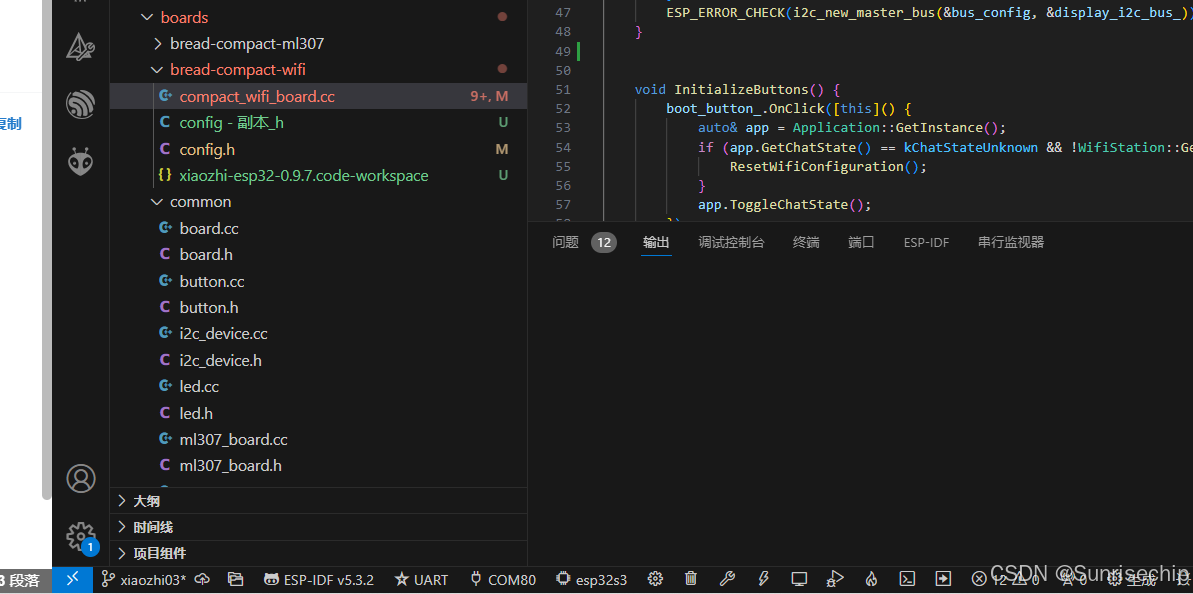Click the xiaozhi03* git branch indicator
1193x594 pixels.
[145, 580]
